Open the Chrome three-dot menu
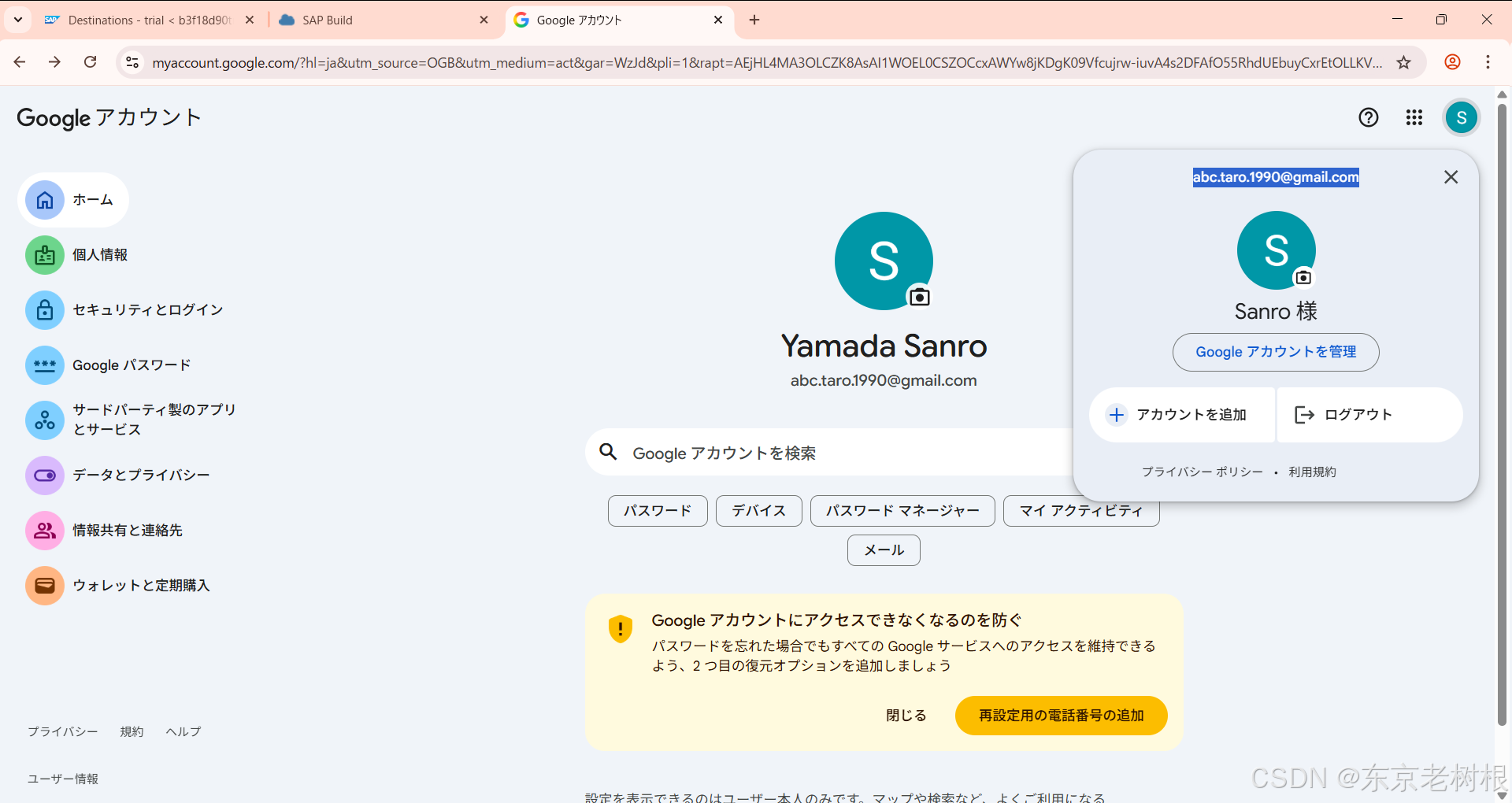Screen dimensions: 1512x803 (x=1488, y=62)
